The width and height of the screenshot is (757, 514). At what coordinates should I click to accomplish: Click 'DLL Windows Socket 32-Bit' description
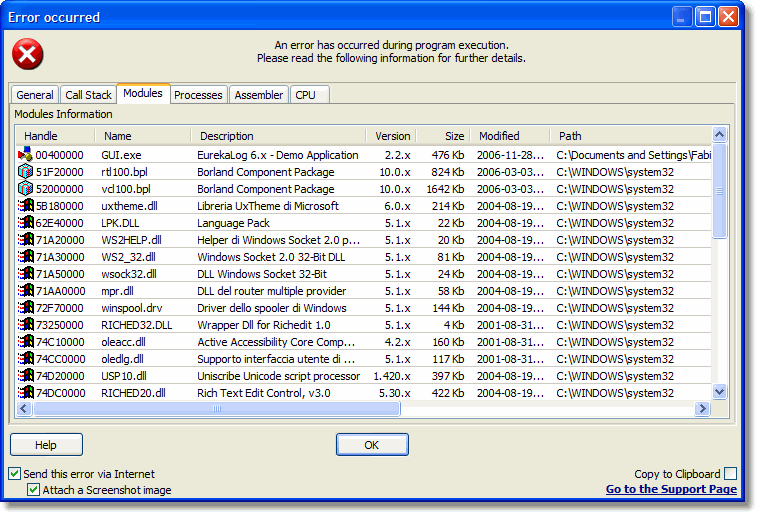[x=262, y=274]
